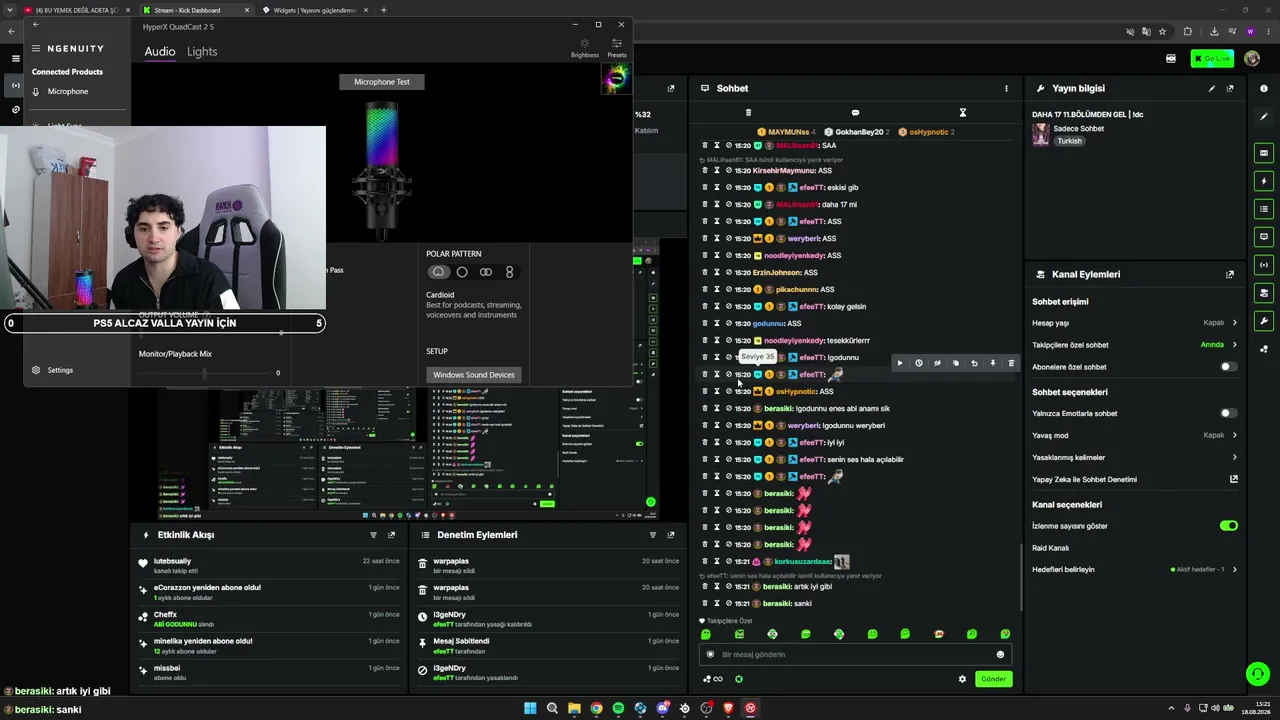Switch to Stream - Kick Dashboard tab

195,10
